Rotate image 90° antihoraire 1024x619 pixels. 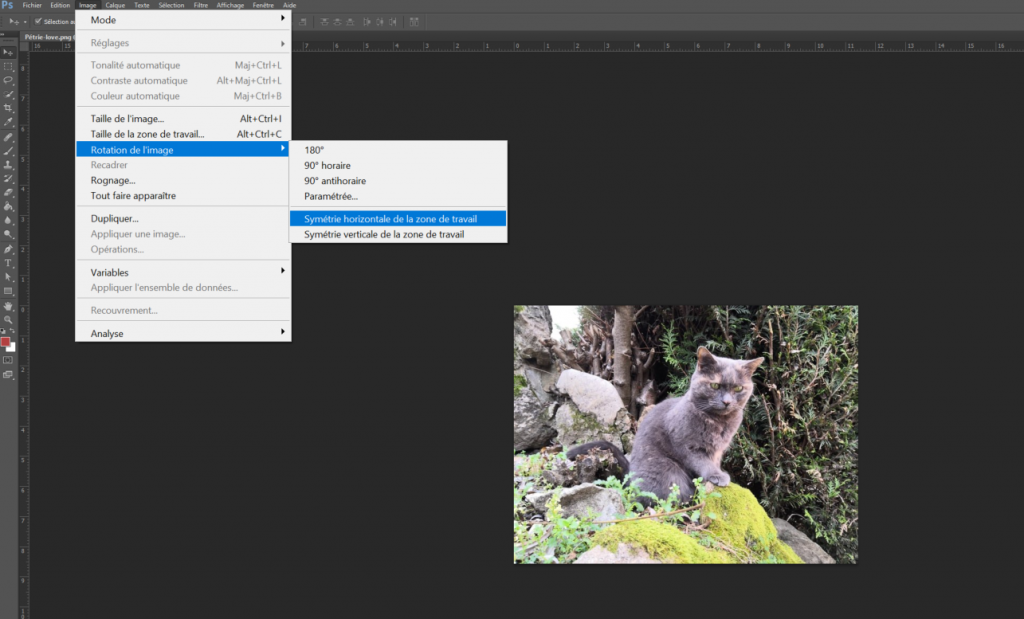(x=398, y=181)
